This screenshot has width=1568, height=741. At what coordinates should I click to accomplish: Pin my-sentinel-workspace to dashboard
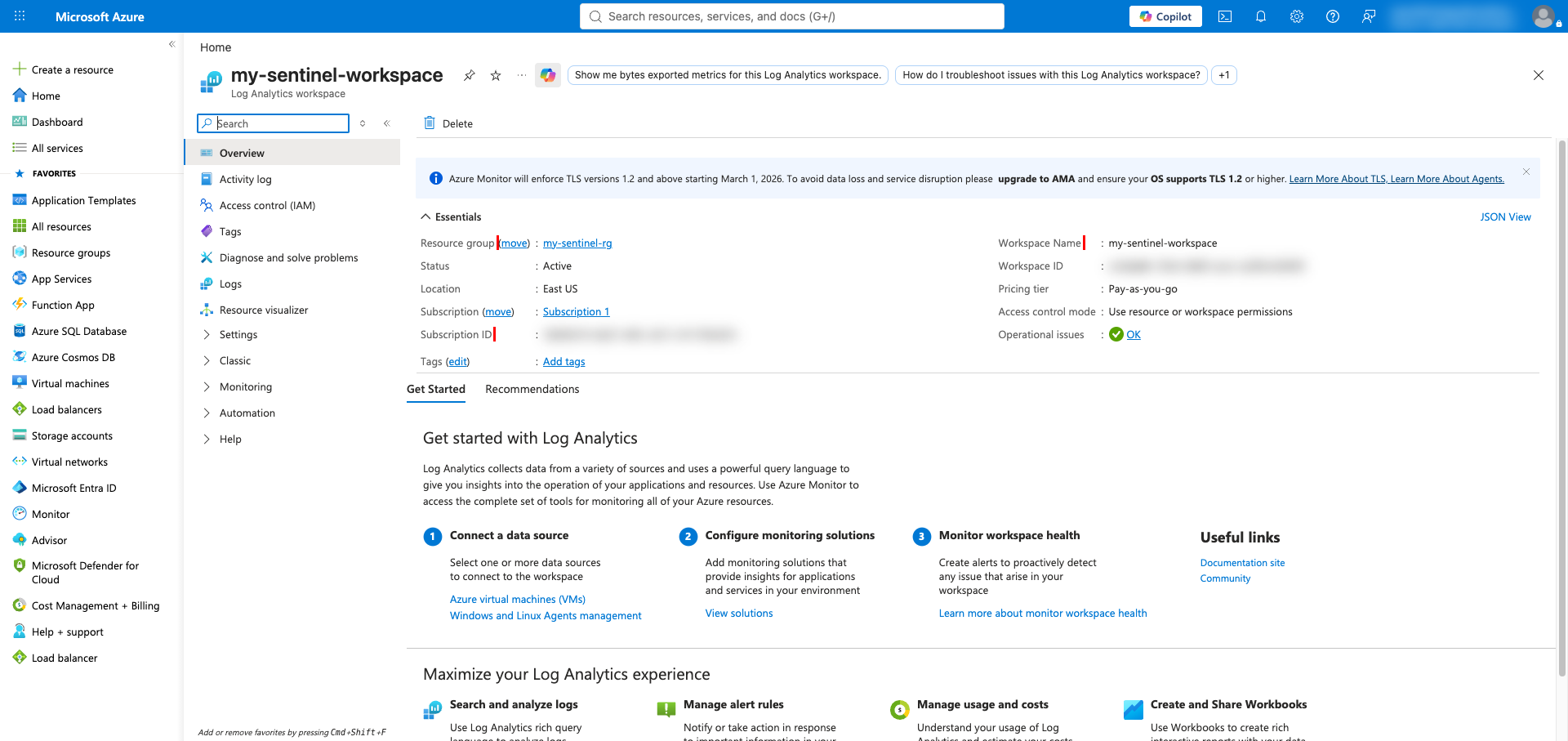pyautogui.click(x=469, y=75)
